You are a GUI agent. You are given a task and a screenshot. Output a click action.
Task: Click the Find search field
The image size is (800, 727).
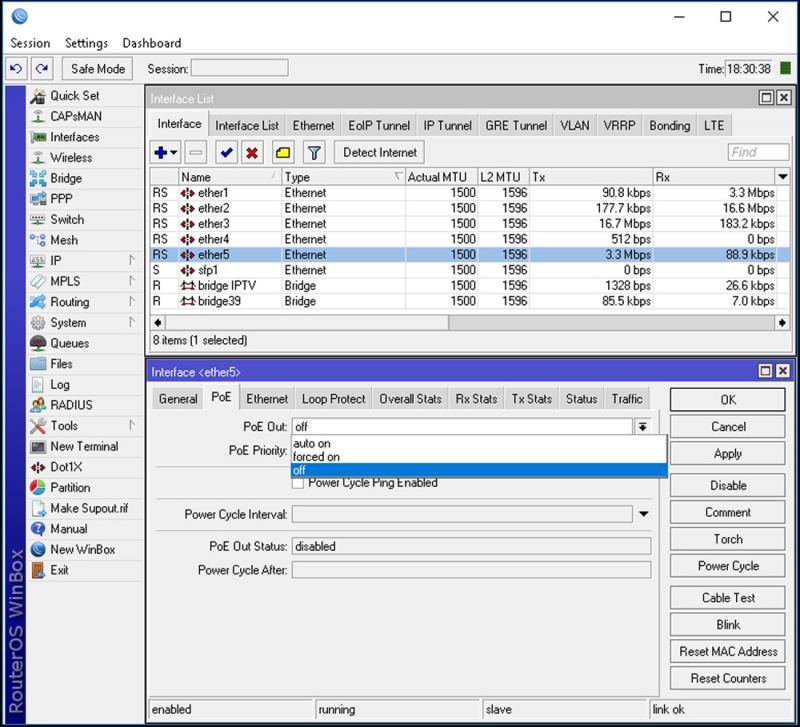(758, 153)
